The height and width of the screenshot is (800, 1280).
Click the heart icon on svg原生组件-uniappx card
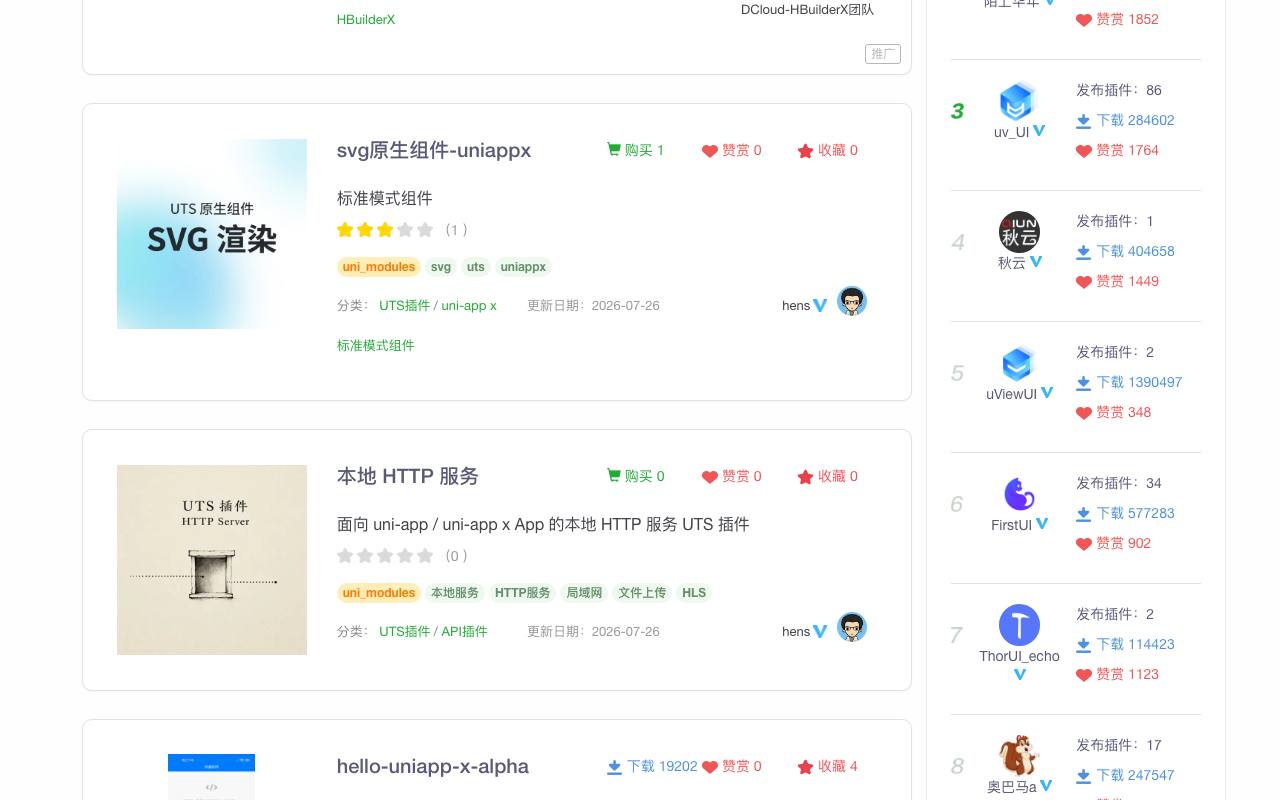point(710,151)
